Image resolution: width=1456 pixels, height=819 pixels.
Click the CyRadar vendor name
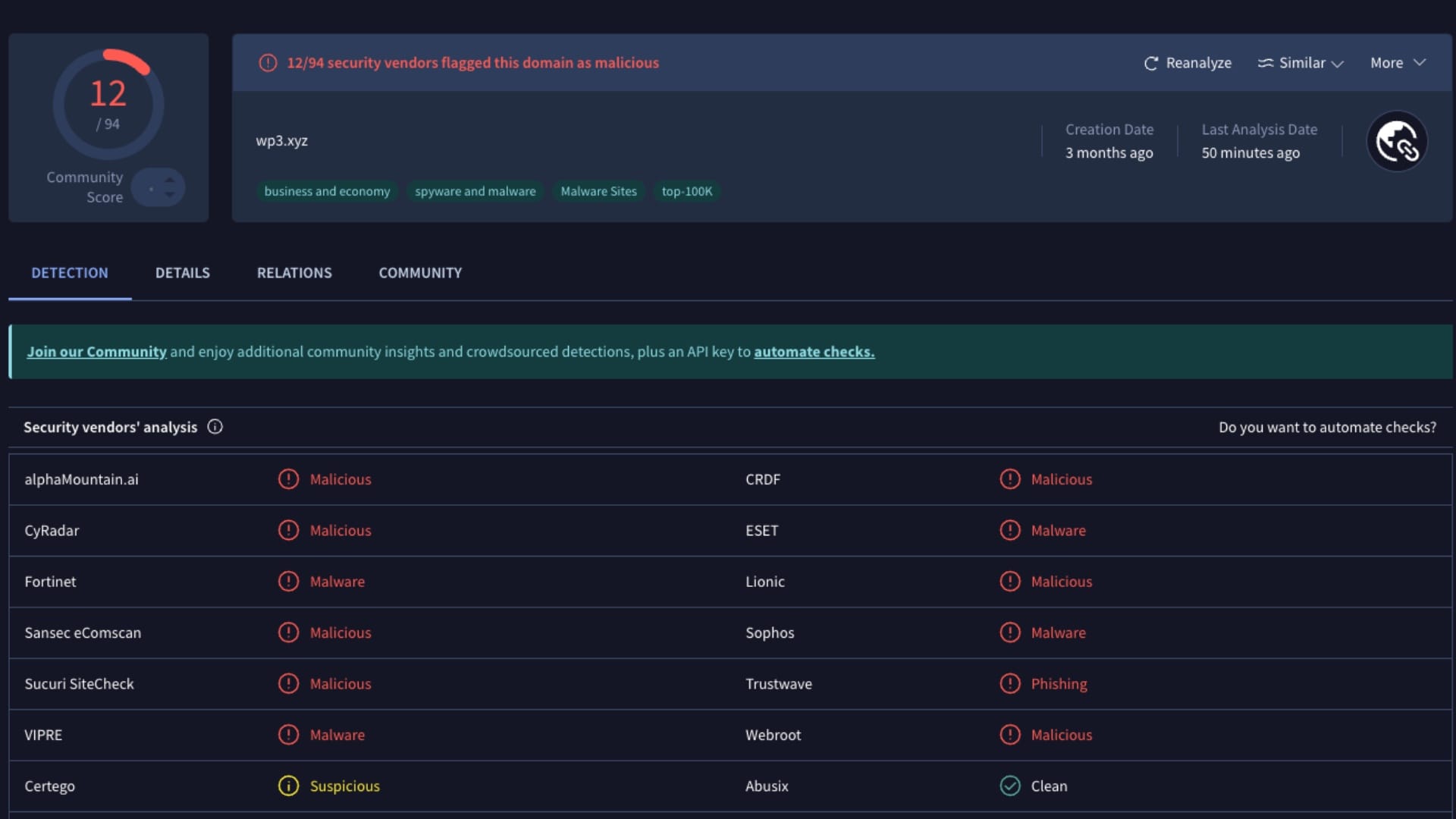tap(52, 531)
